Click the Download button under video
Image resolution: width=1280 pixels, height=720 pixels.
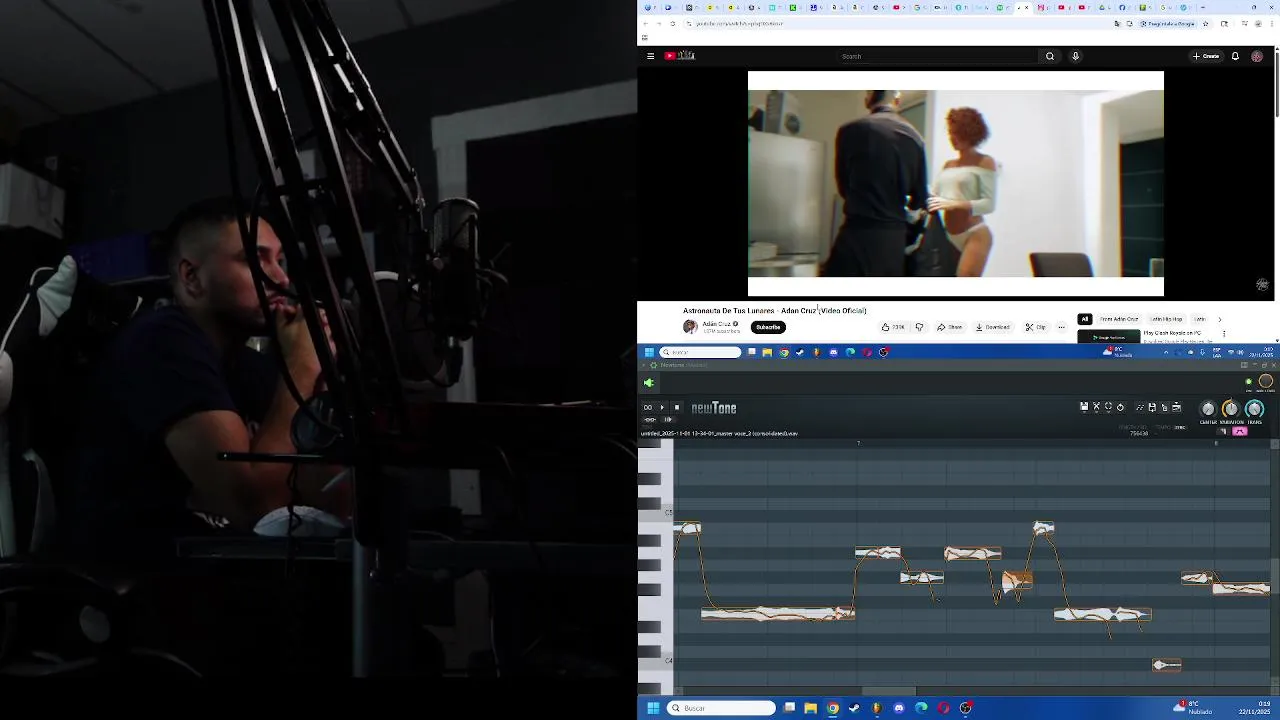click(992, 327)
